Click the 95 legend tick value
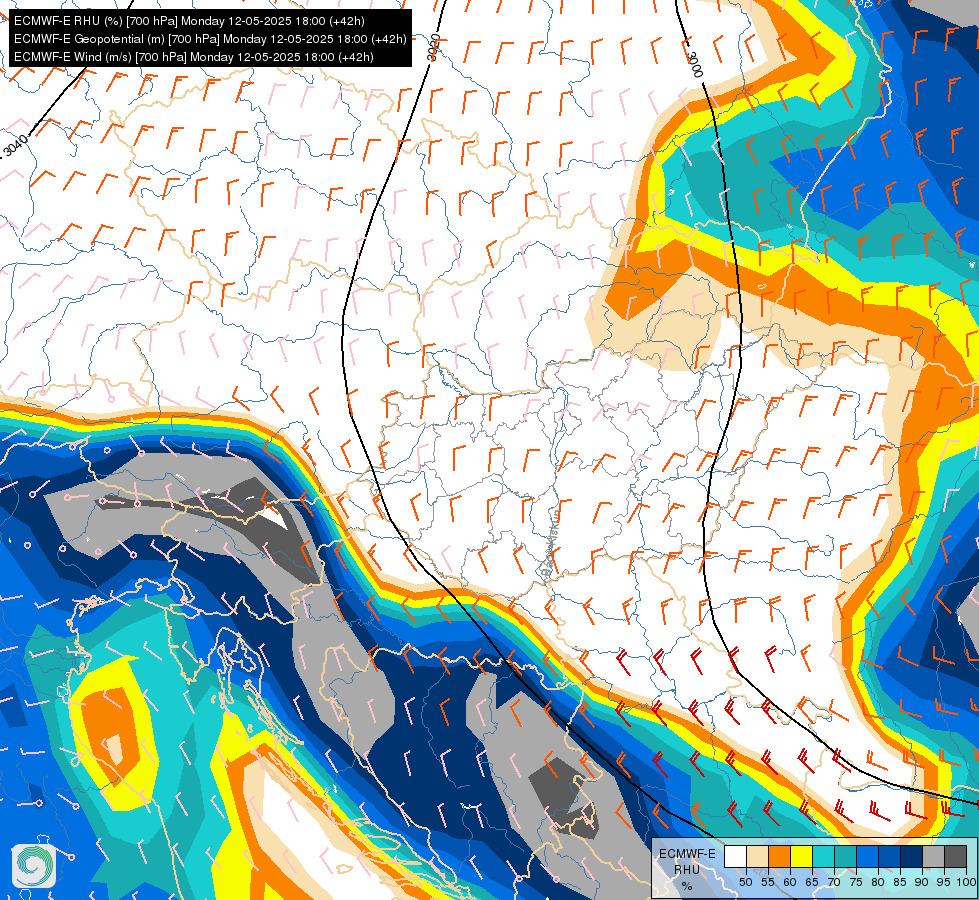The image size is (979, 900). click(x=943, y=882)
